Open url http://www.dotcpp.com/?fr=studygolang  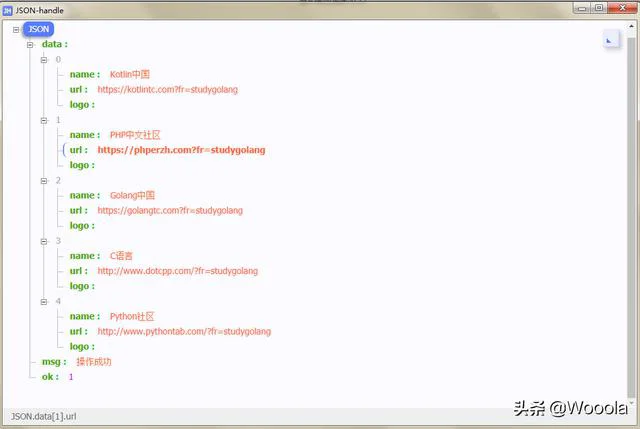coord(178,271)
